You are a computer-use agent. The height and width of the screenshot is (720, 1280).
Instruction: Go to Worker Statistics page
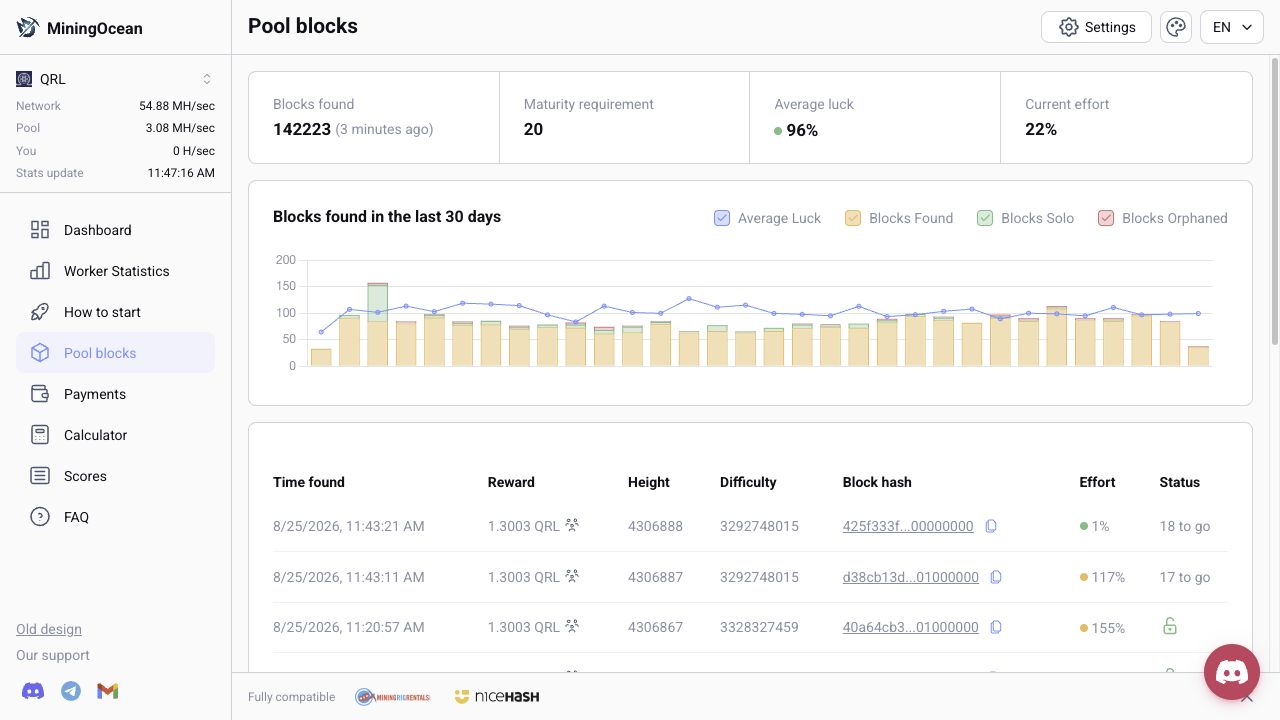point(115,271)
